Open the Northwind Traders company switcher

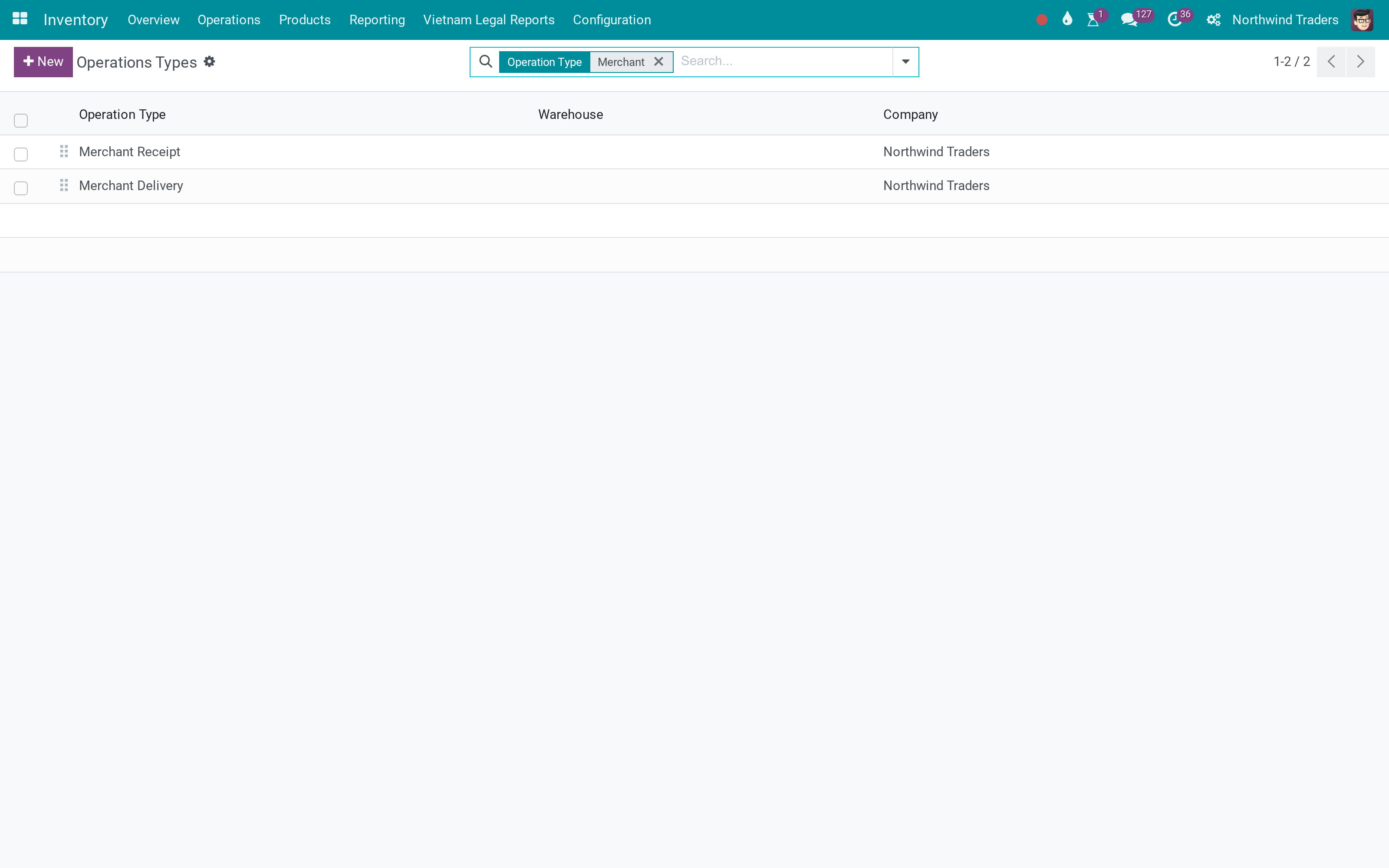pos(1285,20)
